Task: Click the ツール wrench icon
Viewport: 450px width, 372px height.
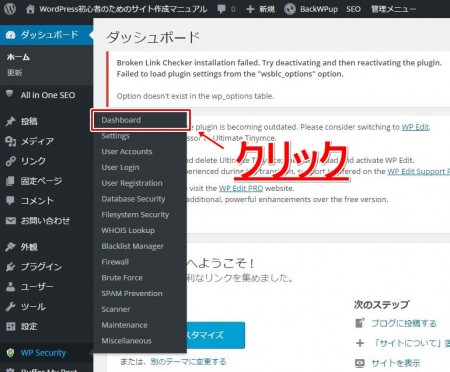Action: [x=10, y=306]
